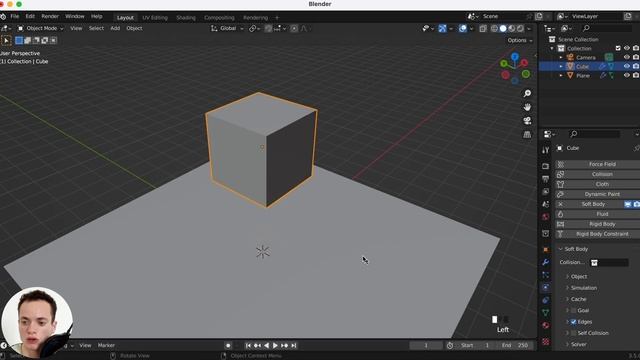Expand the Object subpanel under Soft Body
This screenshot has height=360, width=640.
click(567, 276)
